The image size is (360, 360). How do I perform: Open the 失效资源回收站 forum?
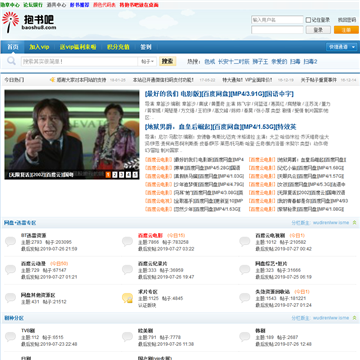pyautogui.click(x=273, y=291)
